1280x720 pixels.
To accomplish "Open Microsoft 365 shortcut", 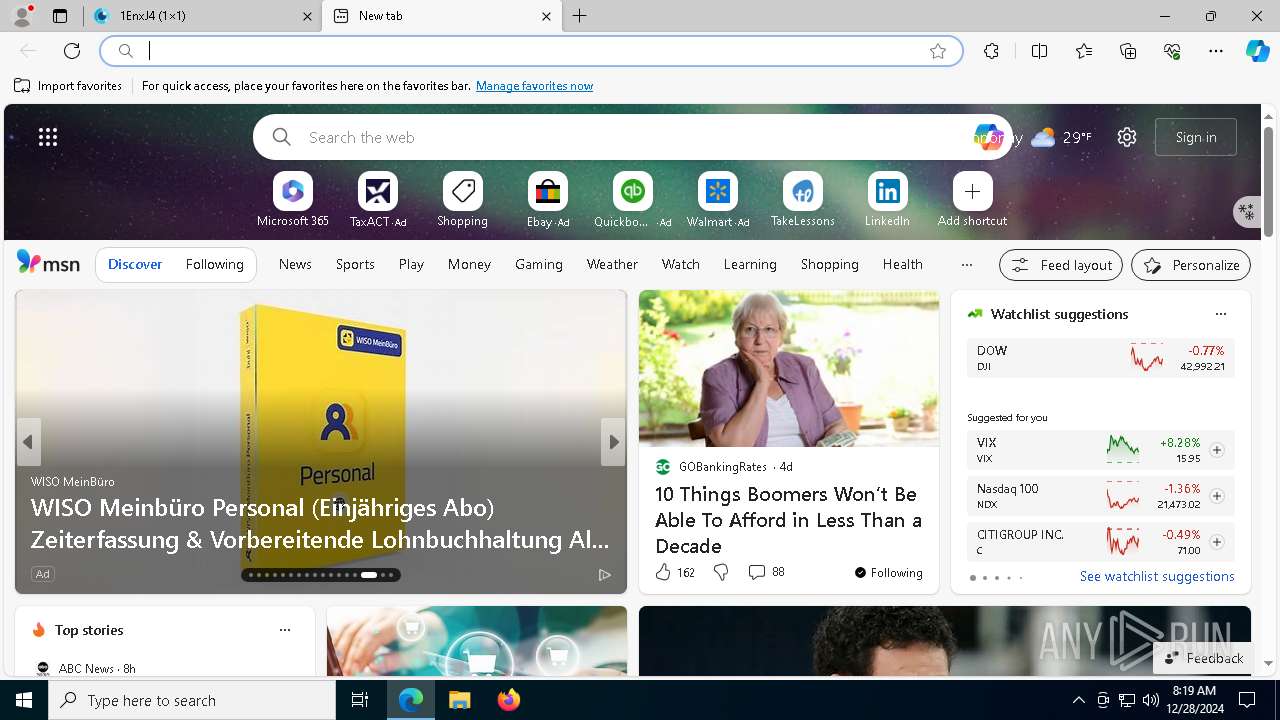I will click(x=292, y=199).
